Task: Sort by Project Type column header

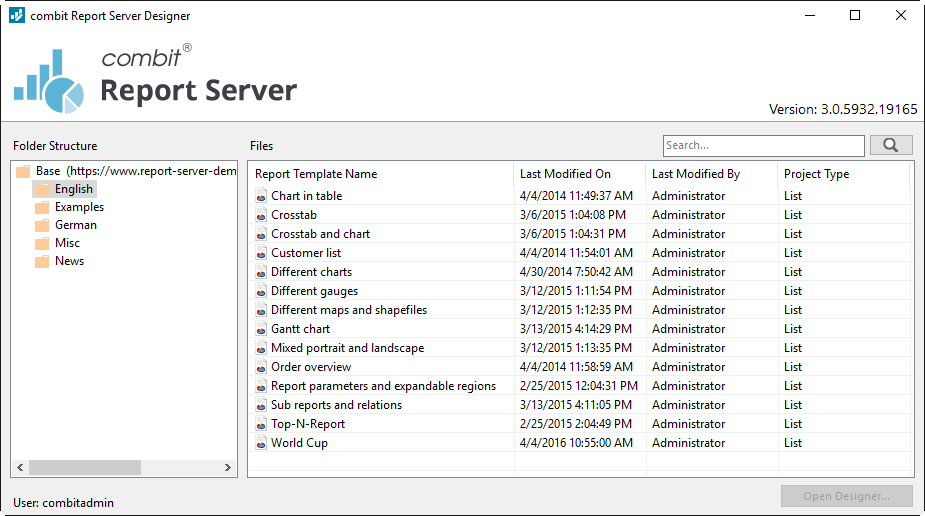Action: pos(816,174)
